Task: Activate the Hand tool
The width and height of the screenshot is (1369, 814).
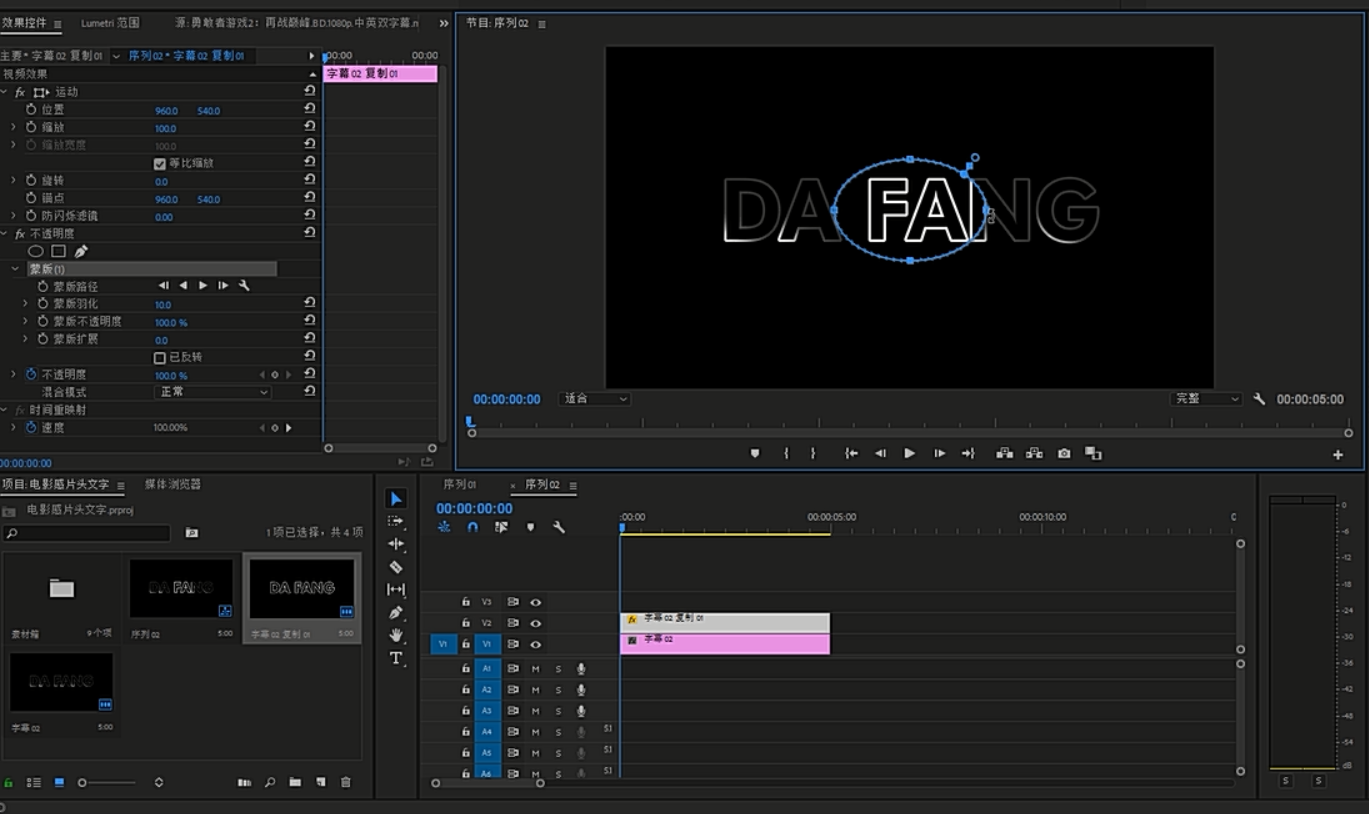Action: coord(396,635)
